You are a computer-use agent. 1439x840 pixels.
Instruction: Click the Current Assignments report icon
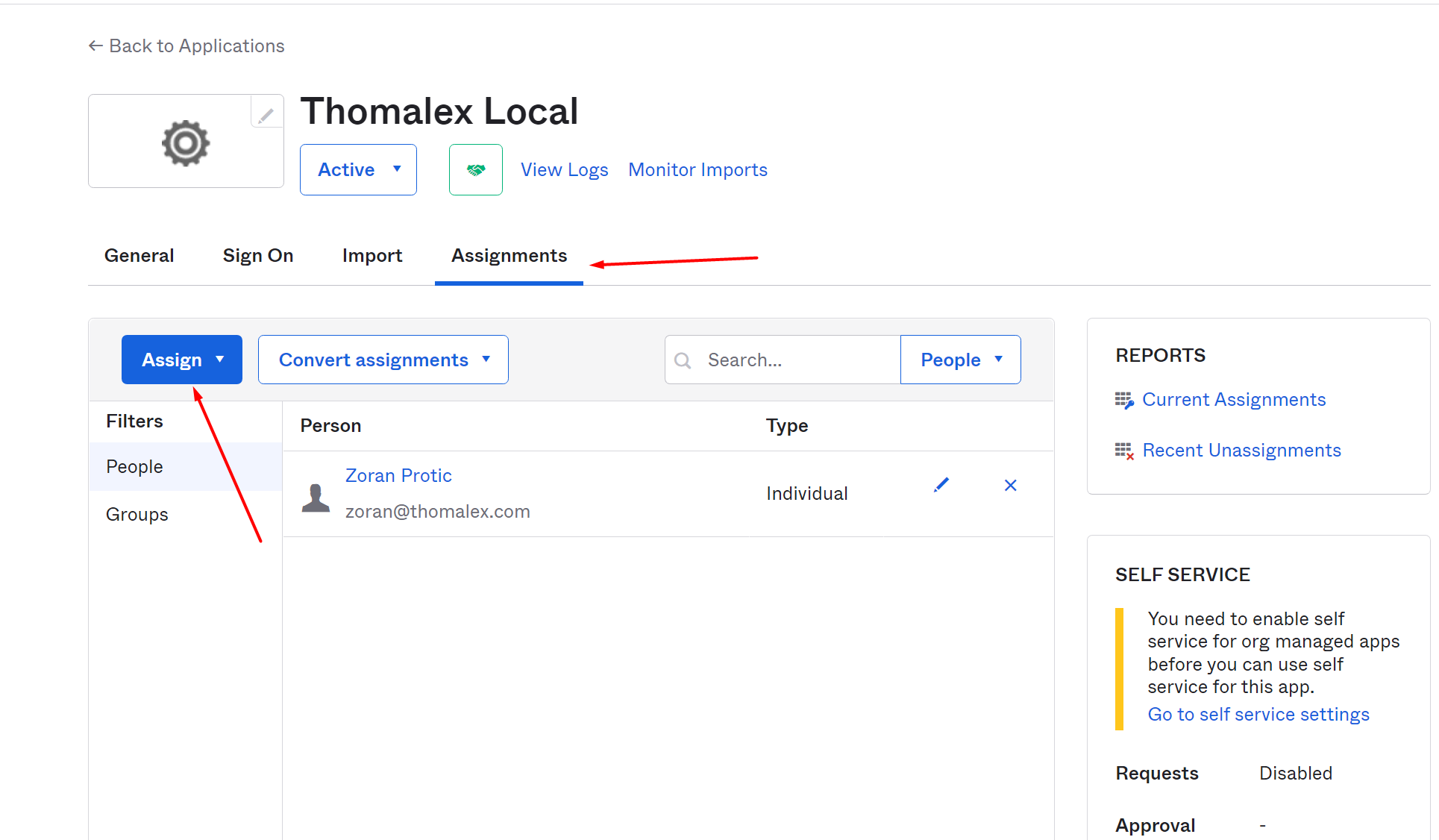[x=1123, y=401]
